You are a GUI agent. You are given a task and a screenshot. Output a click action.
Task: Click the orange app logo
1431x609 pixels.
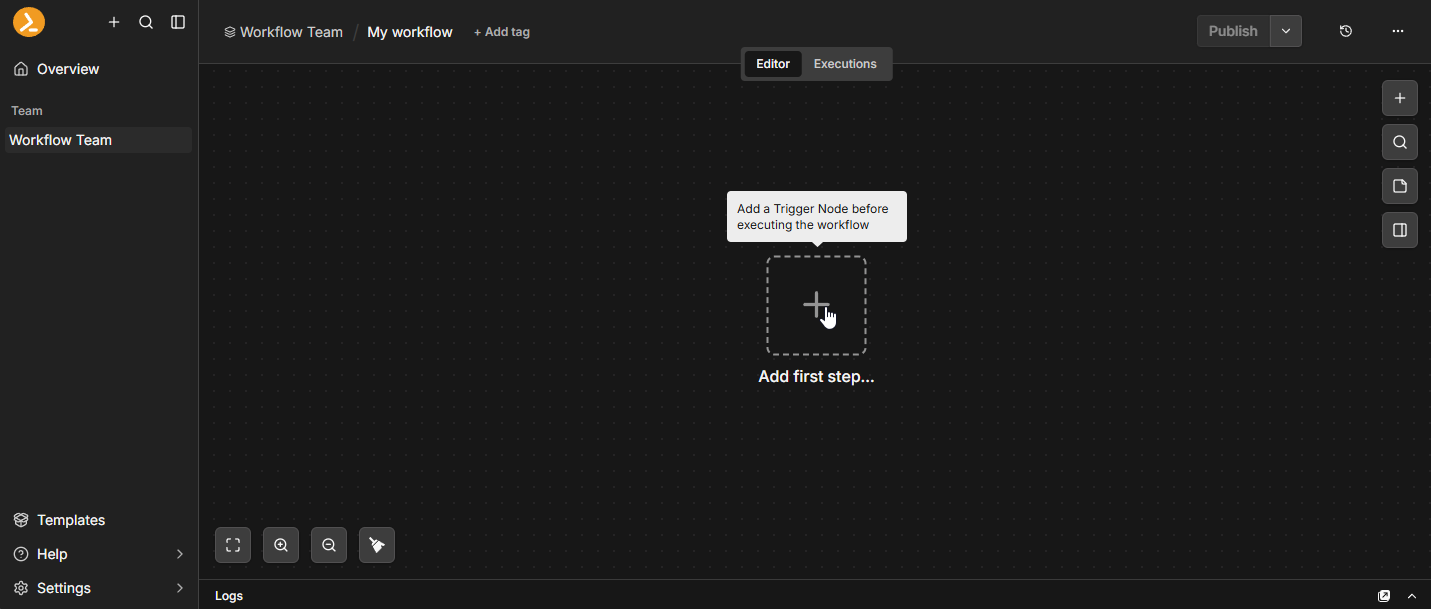pyautogui.click(x=29, y=22)
